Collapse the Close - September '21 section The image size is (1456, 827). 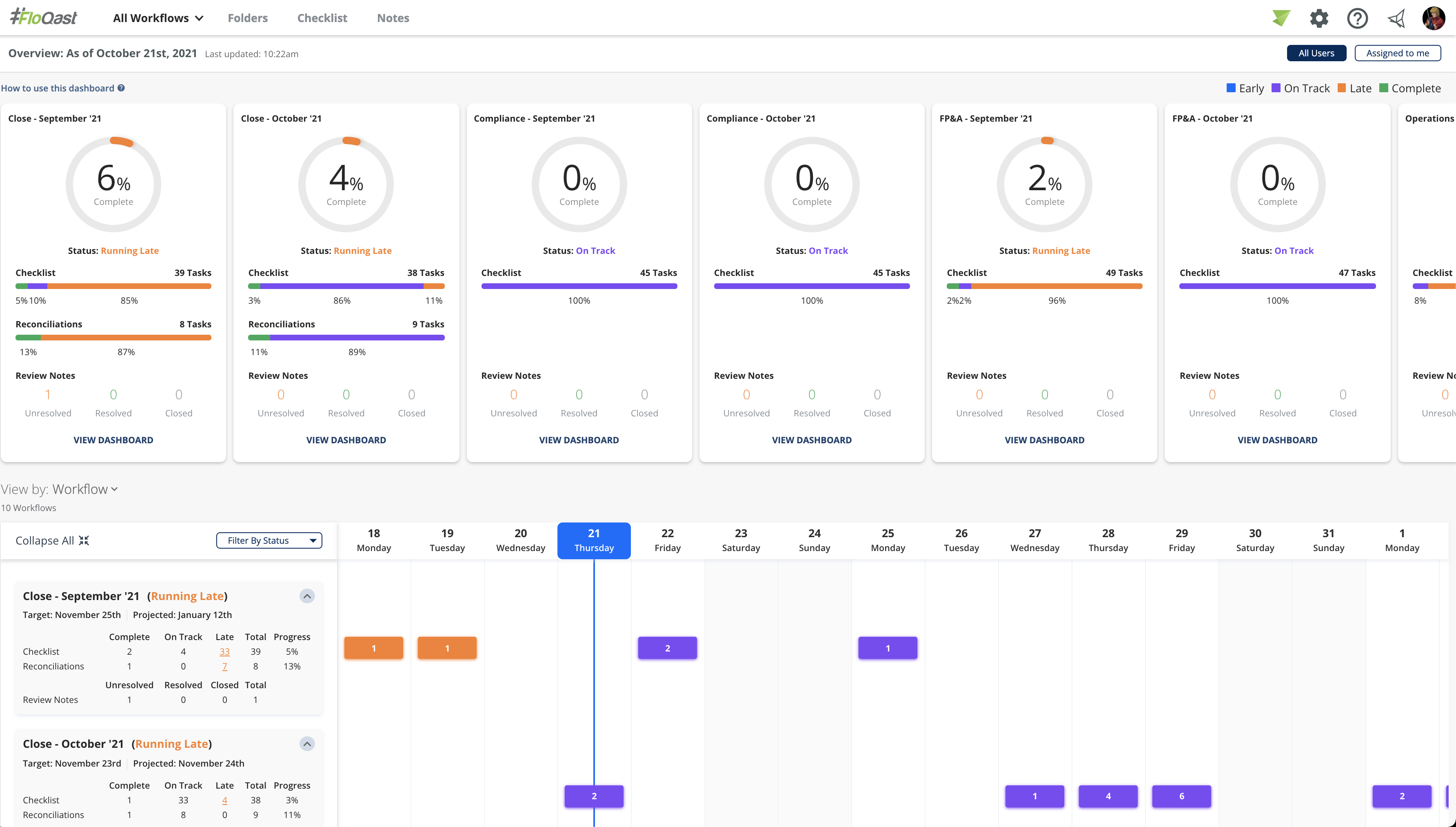307,596
